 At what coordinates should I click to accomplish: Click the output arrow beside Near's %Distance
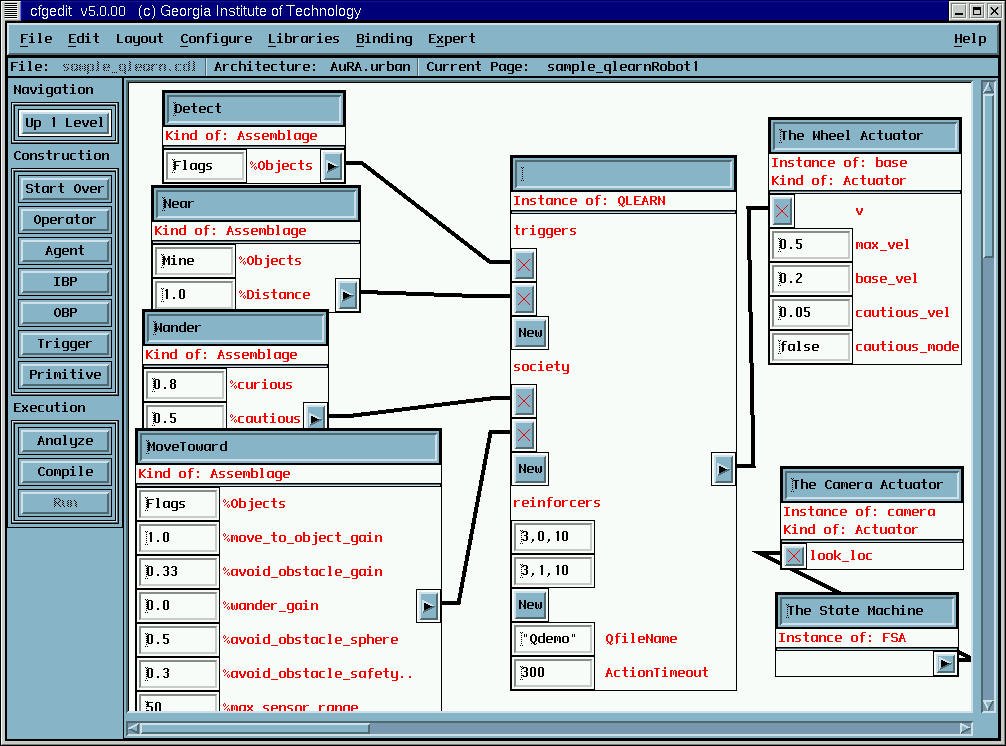click(347, 295)
